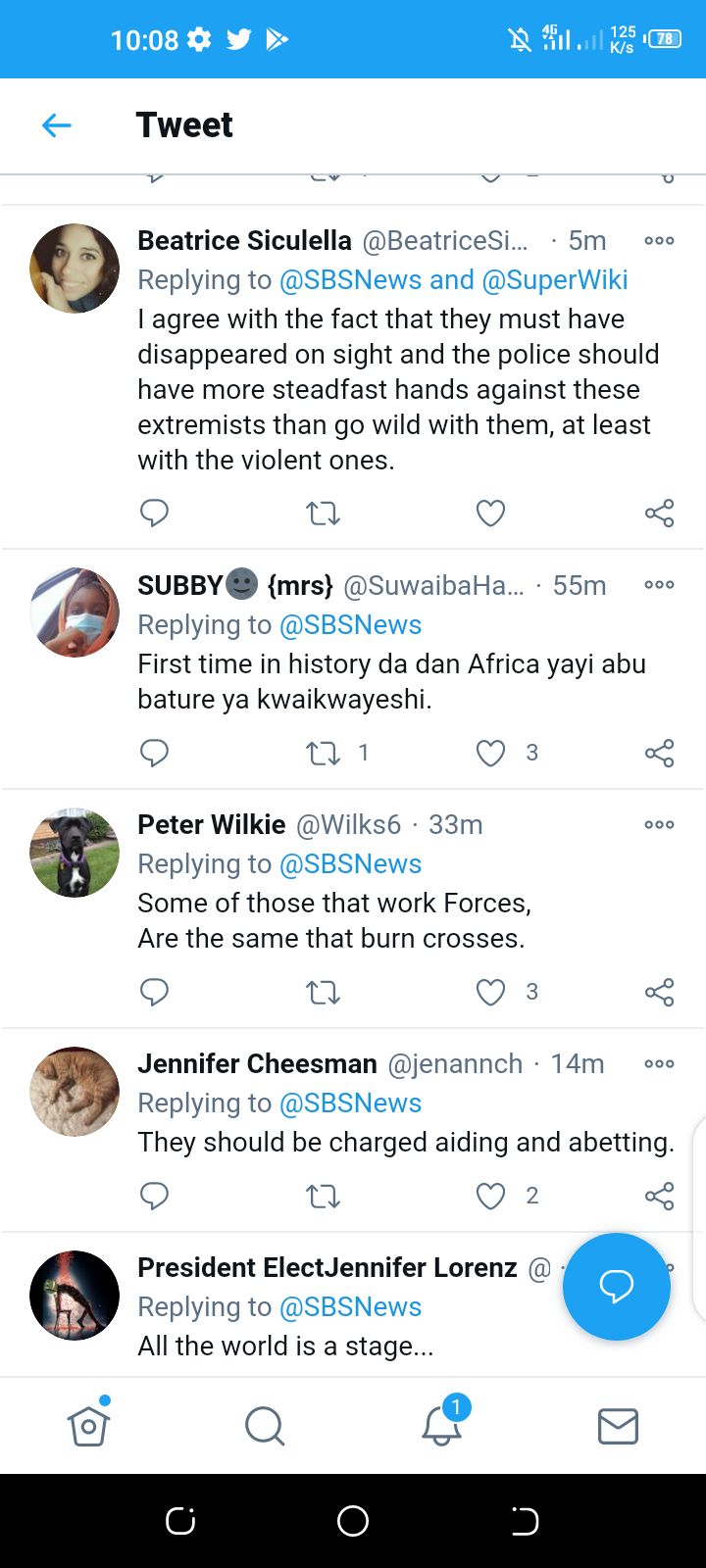Open overflow menu on SUBBY's tweet
The width and height of the screenshot is (706, 1568).
click(659, 585)
